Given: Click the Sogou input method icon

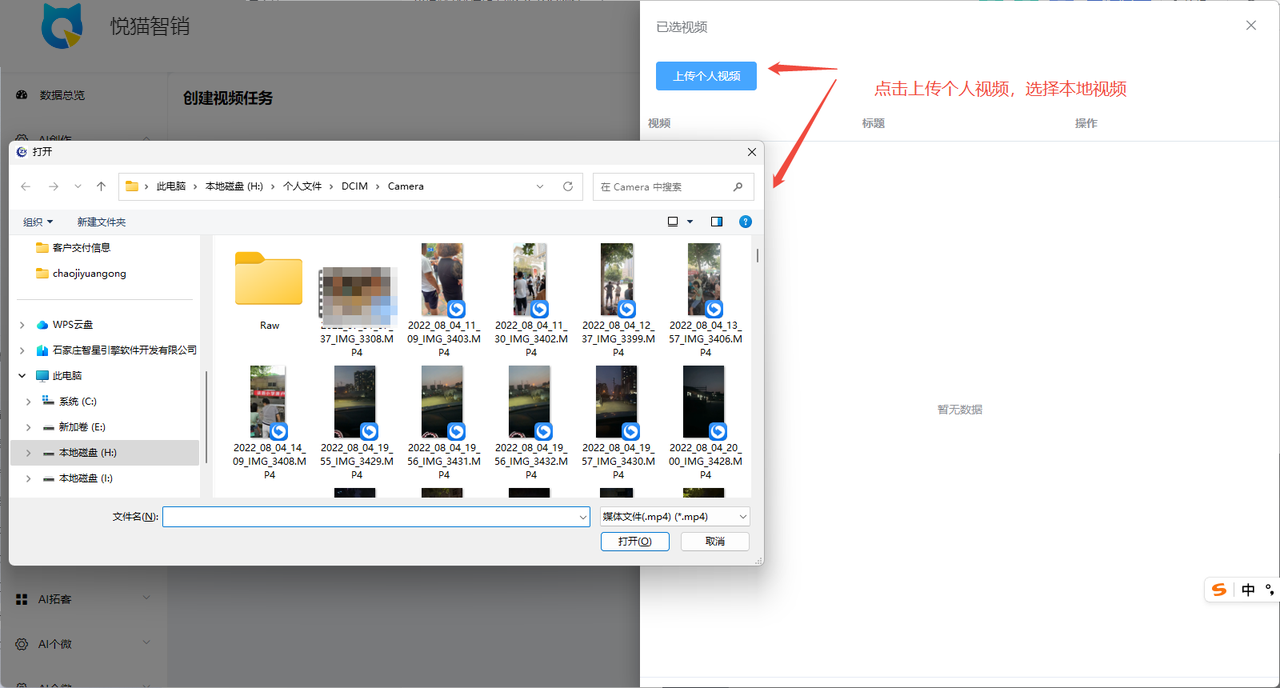Looking at the screenshot, I should click(1219, 590).
